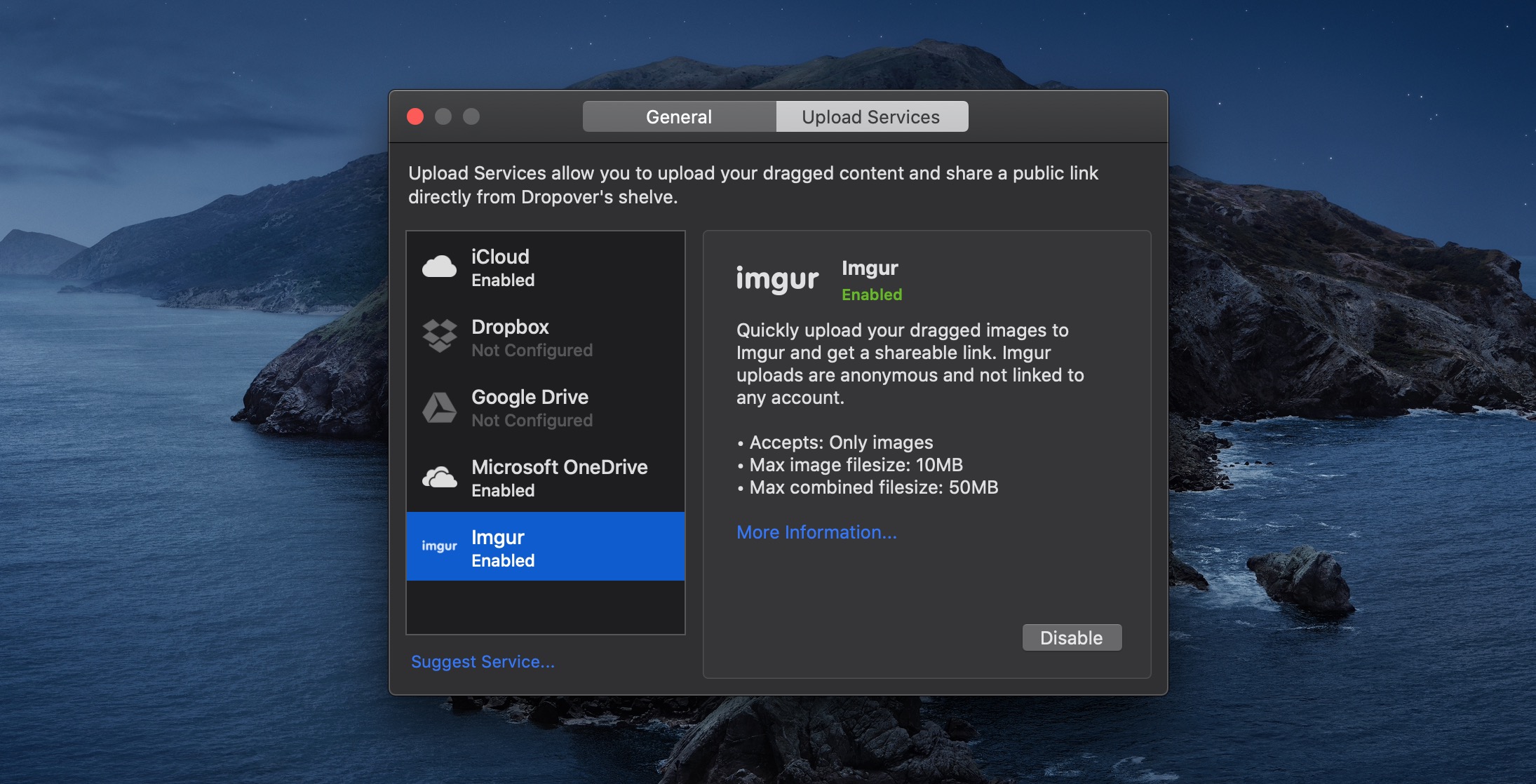Disable the Imgur upload service
The height and width of the screenshot is (784, 1536).
point(1072,637)
